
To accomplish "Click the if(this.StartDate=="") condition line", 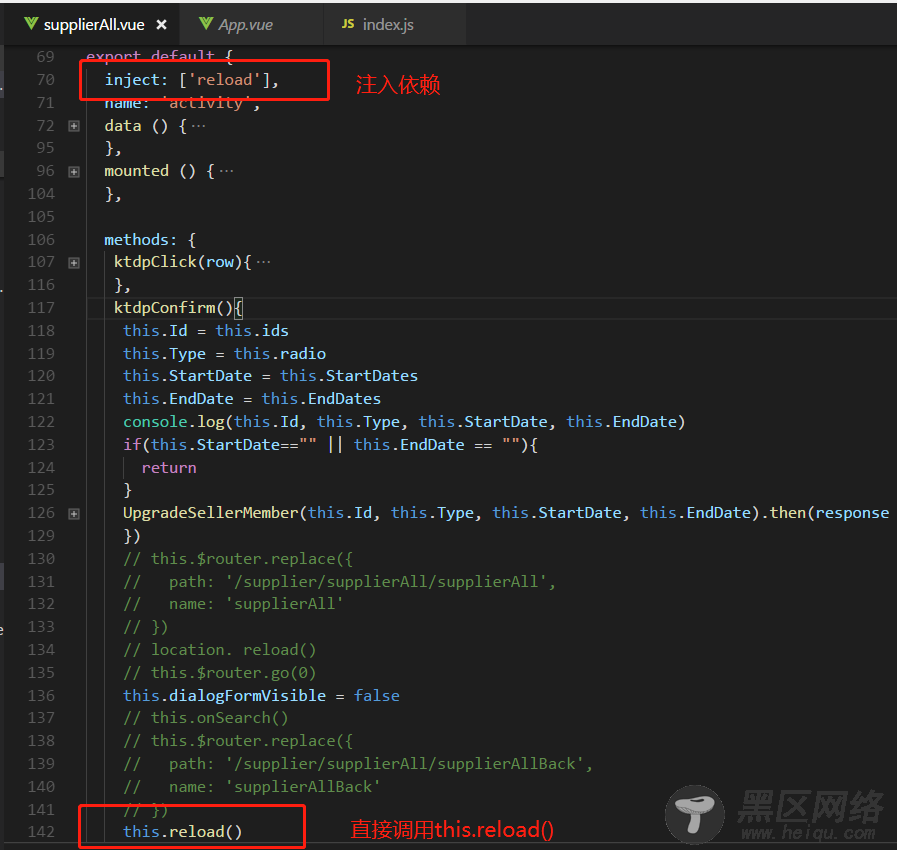I will point(331,445).
